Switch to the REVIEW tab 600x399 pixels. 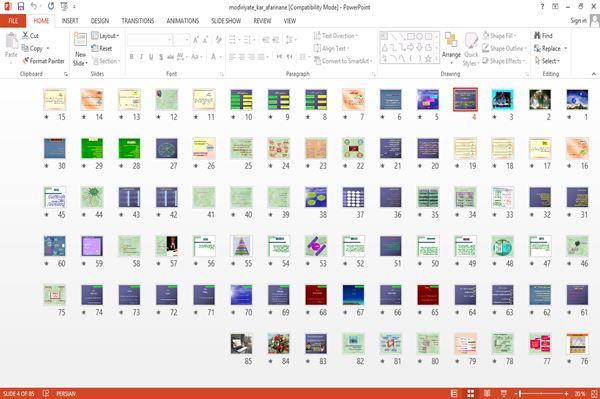tap(262, 21)
